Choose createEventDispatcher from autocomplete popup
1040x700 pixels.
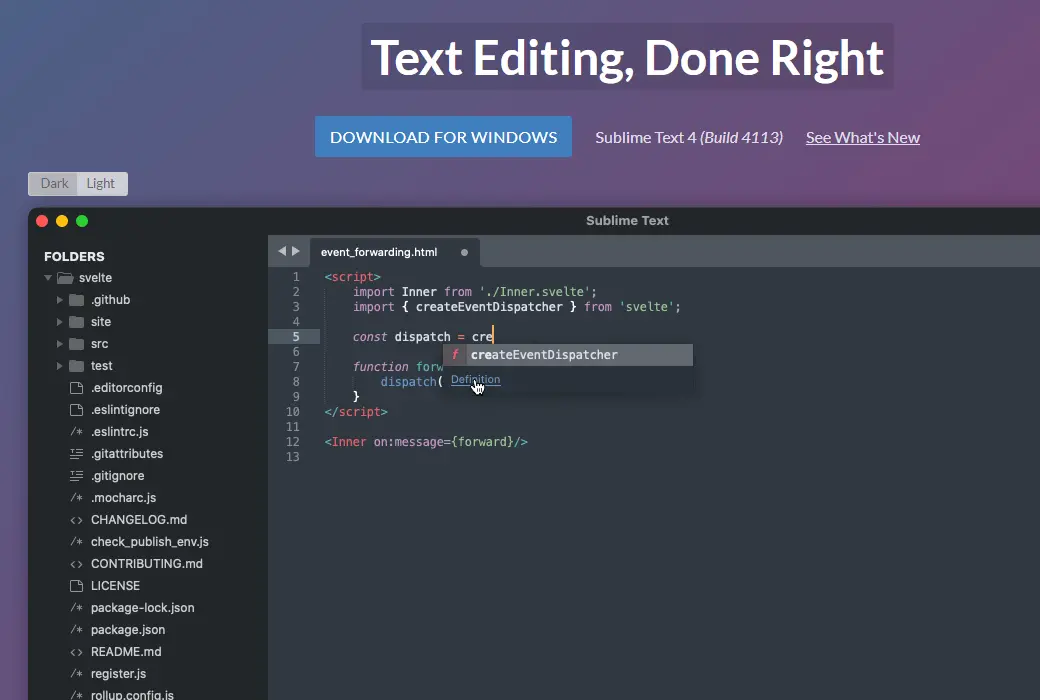click(x=568, y=354)
